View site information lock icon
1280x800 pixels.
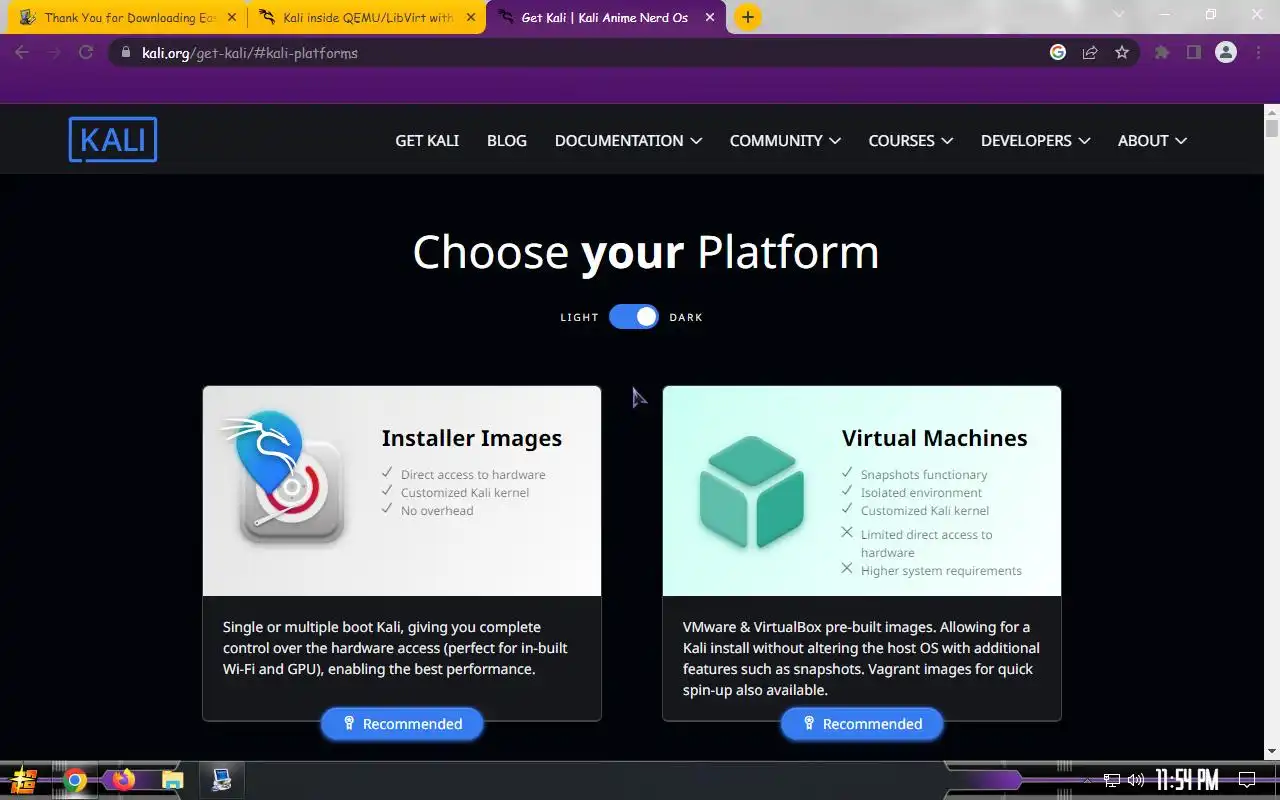coord(125,53)
